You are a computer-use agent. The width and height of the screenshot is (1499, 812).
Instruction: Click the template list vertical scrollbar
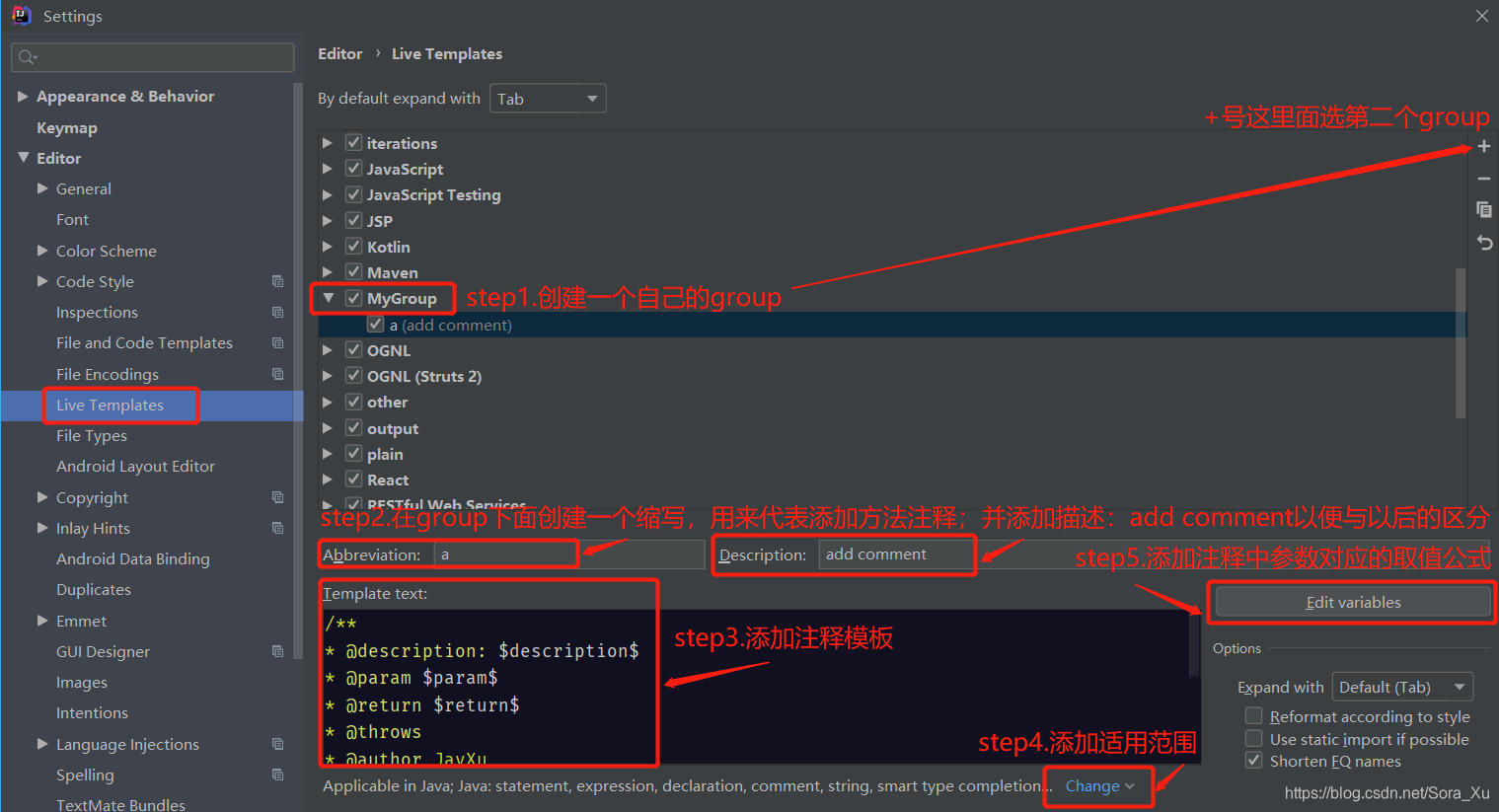(x=1462, y=341)
